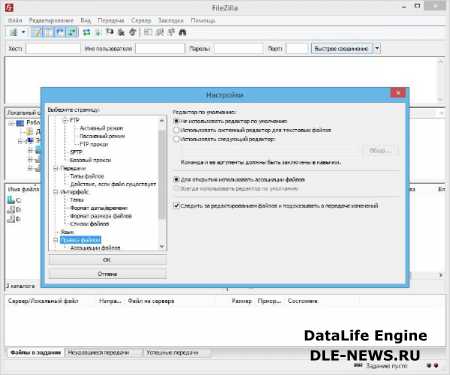Open the Закладки menu
The image size is (450, 375).
pos(171,20)
